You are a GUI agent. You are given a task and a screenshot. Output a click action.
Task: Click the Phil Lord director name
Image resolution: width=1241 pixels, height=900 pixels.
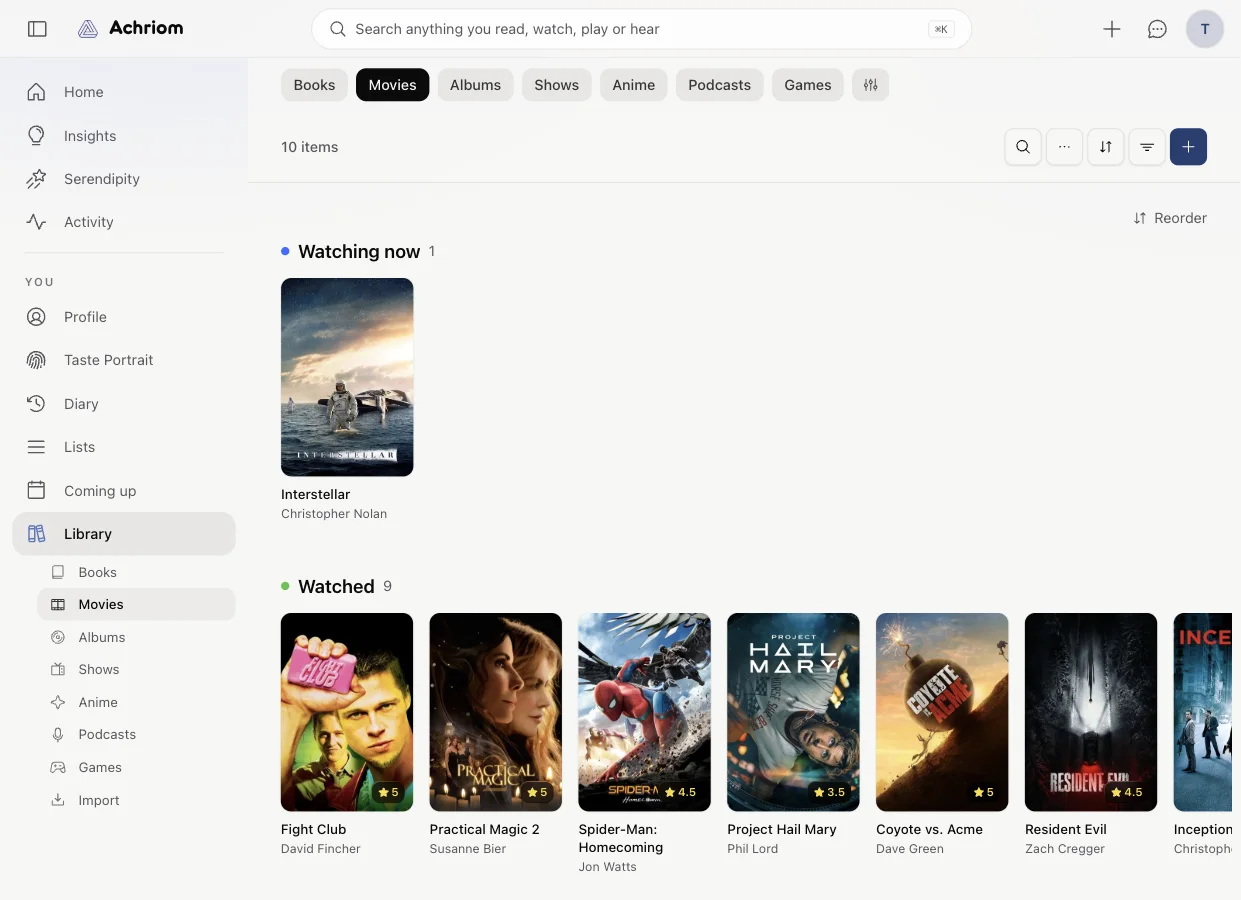tap(752, 849)
